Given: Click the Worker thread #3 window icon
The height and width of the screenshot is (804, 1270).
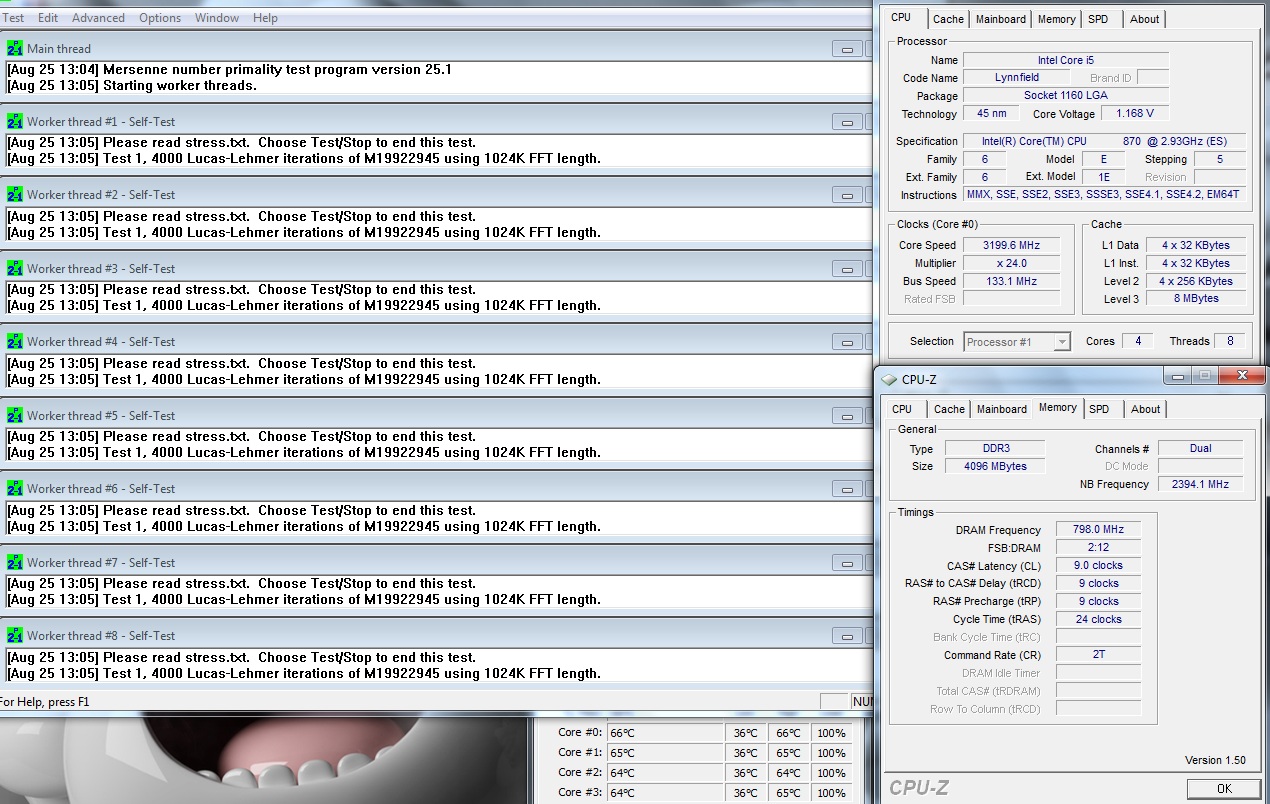Looking at the screenshot, I should (15, 268).
